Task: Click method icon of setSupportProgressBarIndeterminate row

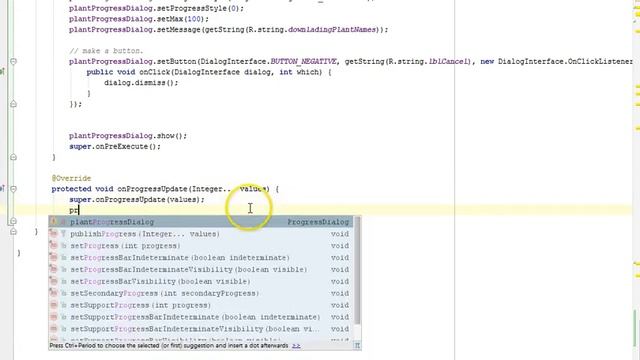Action: coord(53,317)
